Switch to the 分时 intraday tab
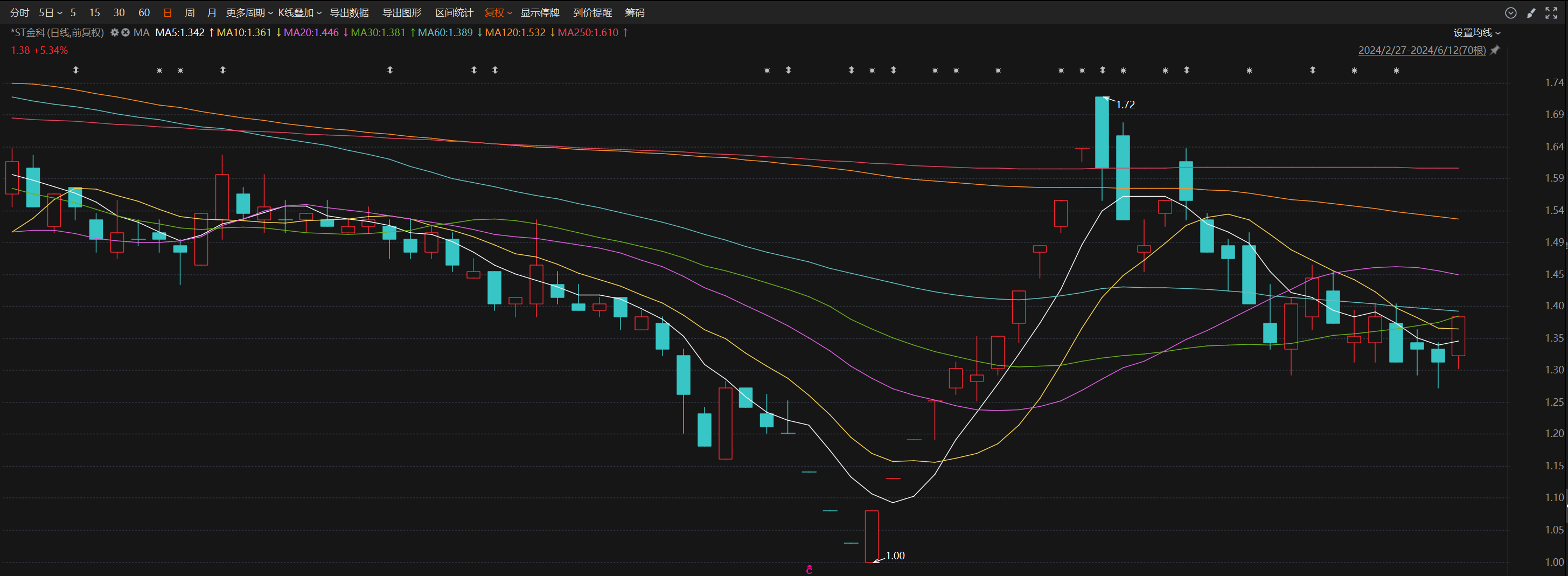Image resolution: width=1568 pixels, height=576 pixels. coord(19,13)
